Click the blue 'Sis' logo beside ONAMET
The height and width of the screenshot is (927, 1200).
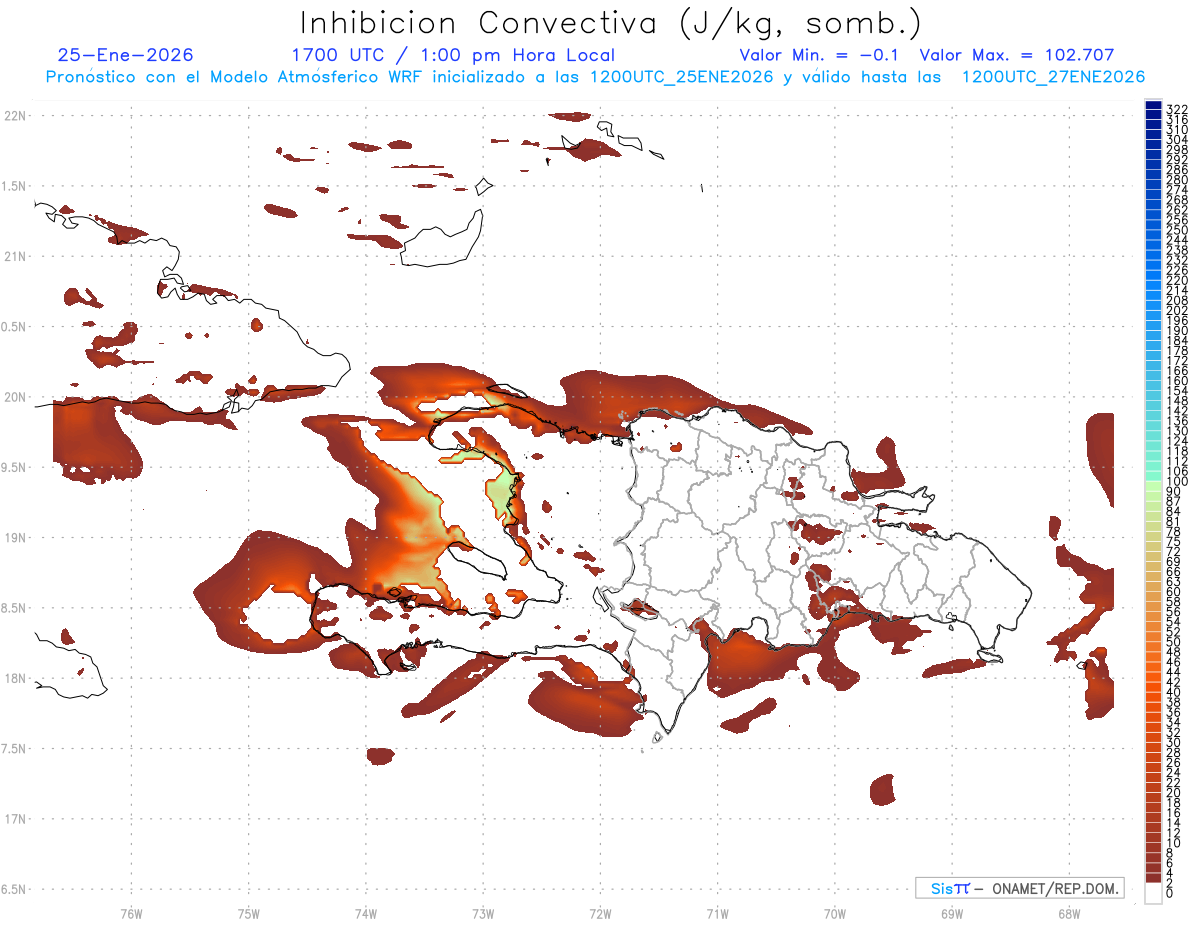click(942, 888)
